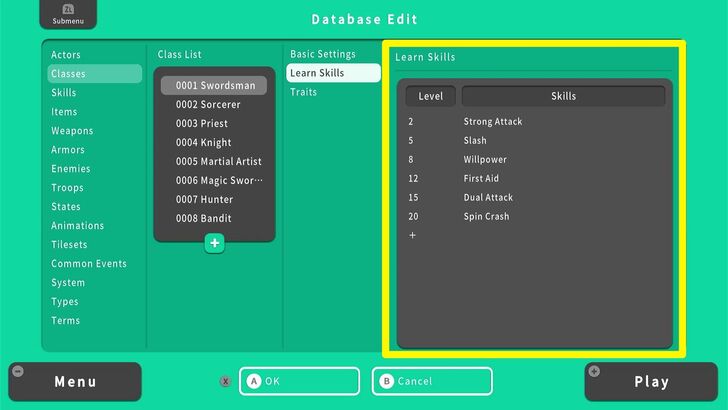Screen dimensions: 728x410
Task: Open the Armors database category
Action: (x=68, y=150)
